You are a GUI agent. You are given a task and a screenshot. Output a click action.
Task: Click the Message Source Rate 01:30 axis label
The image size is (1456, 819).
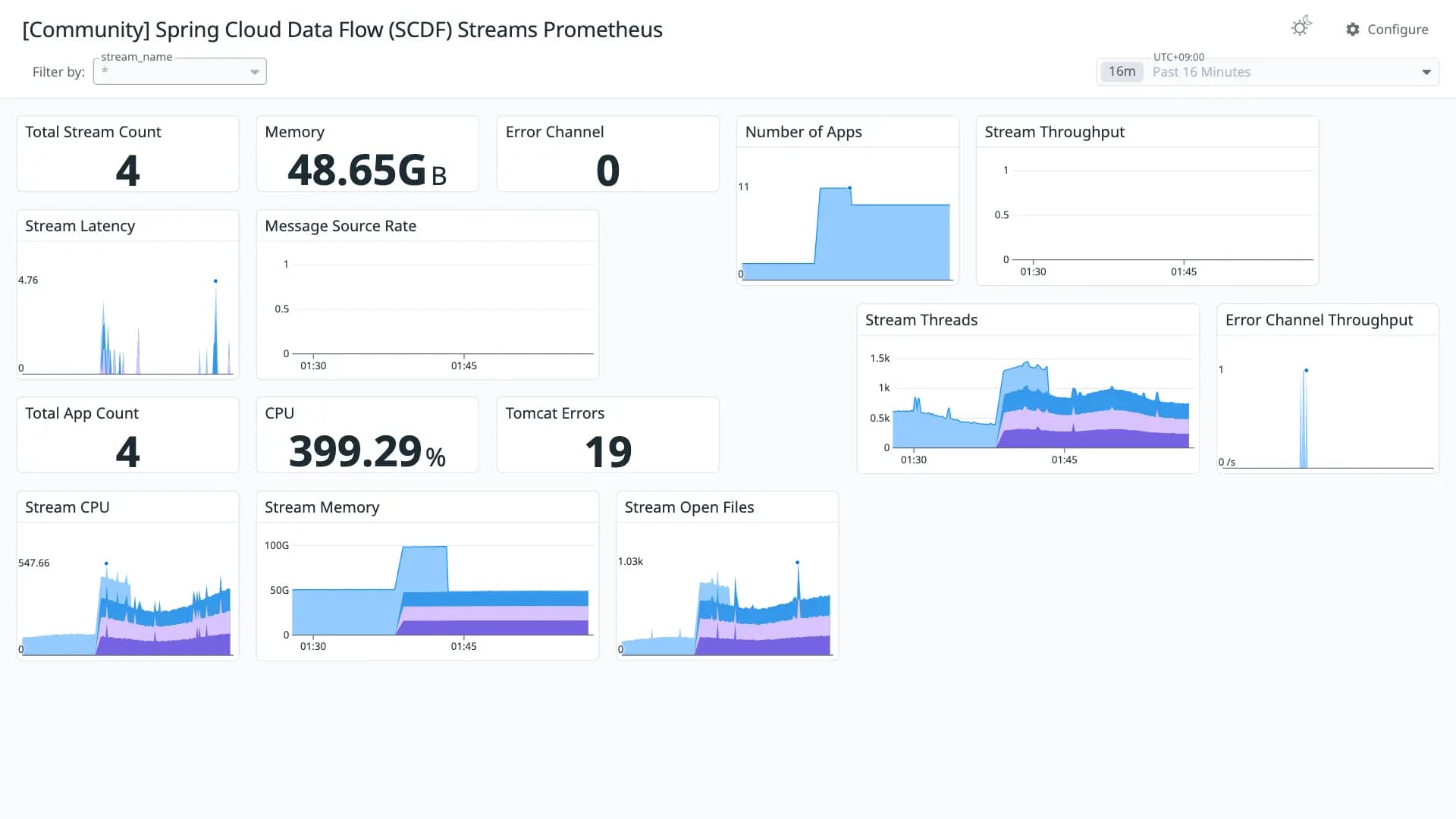tap(313, 366)
